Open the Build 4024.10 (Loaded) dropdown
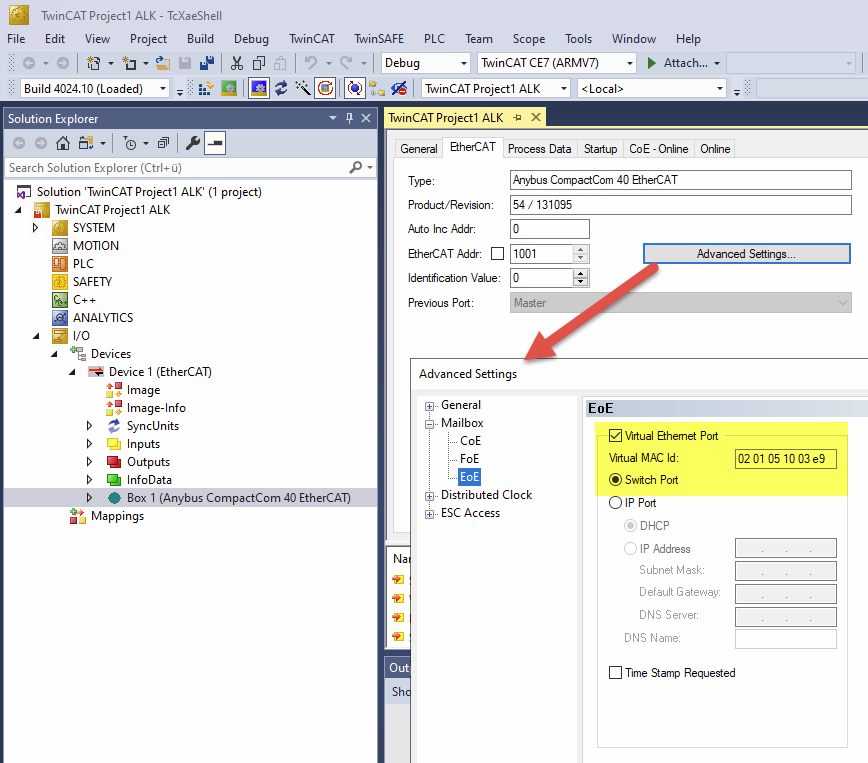Image resolution: width=868 pixels, height=763 pixels. (x=163, y=89)
